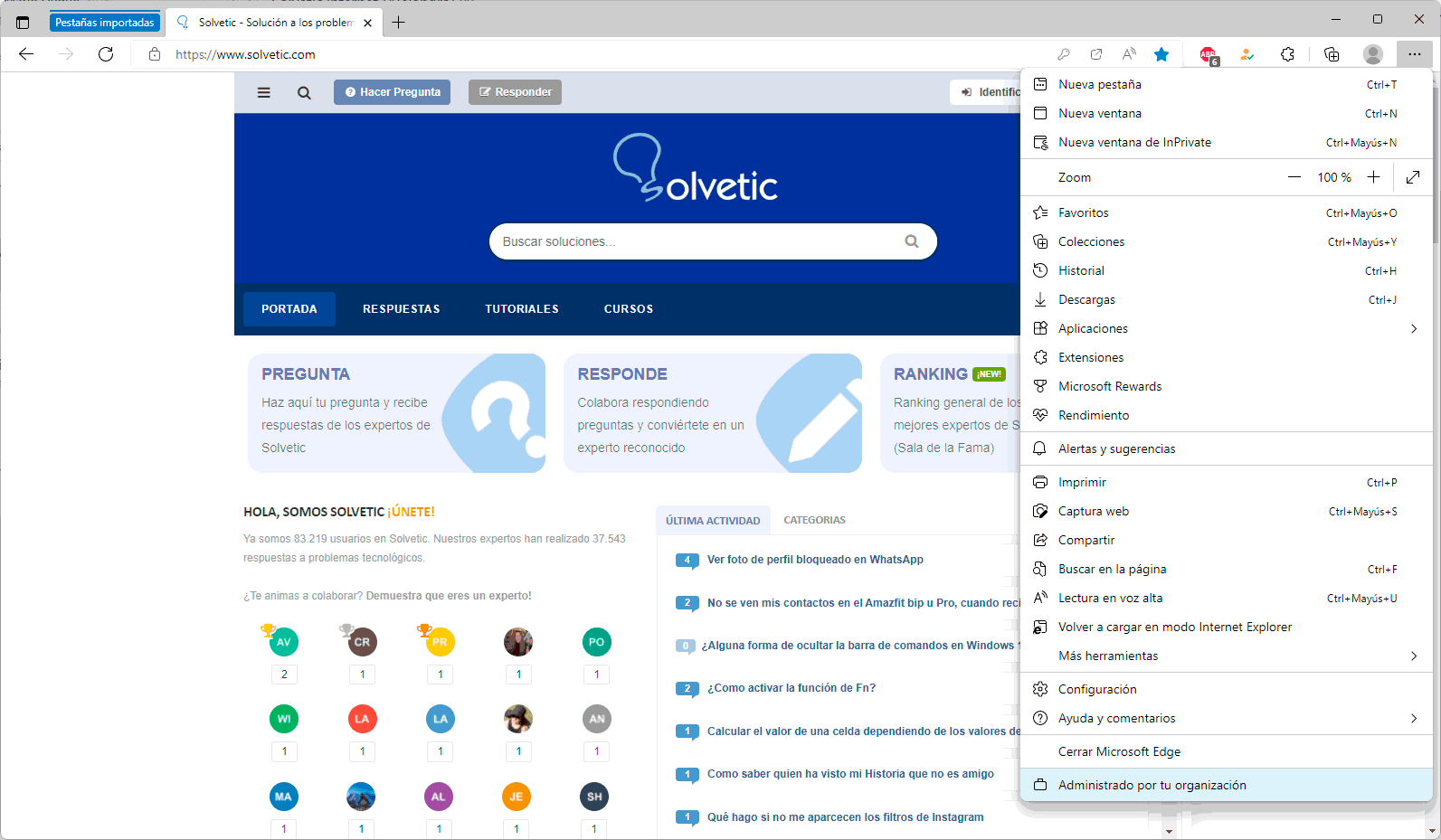Image resolution: width=1441 pixels, height=840 pixels.
Task: Click the Responder button
Action: [515, 92]
